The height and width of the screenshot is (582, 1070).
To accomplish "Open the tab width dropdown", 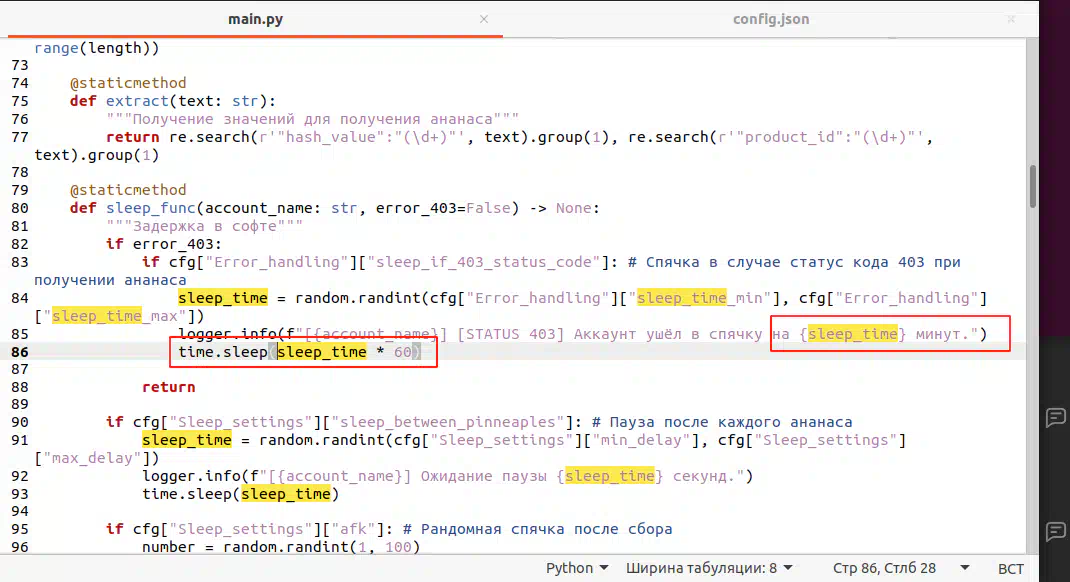I will coord(709,568).
